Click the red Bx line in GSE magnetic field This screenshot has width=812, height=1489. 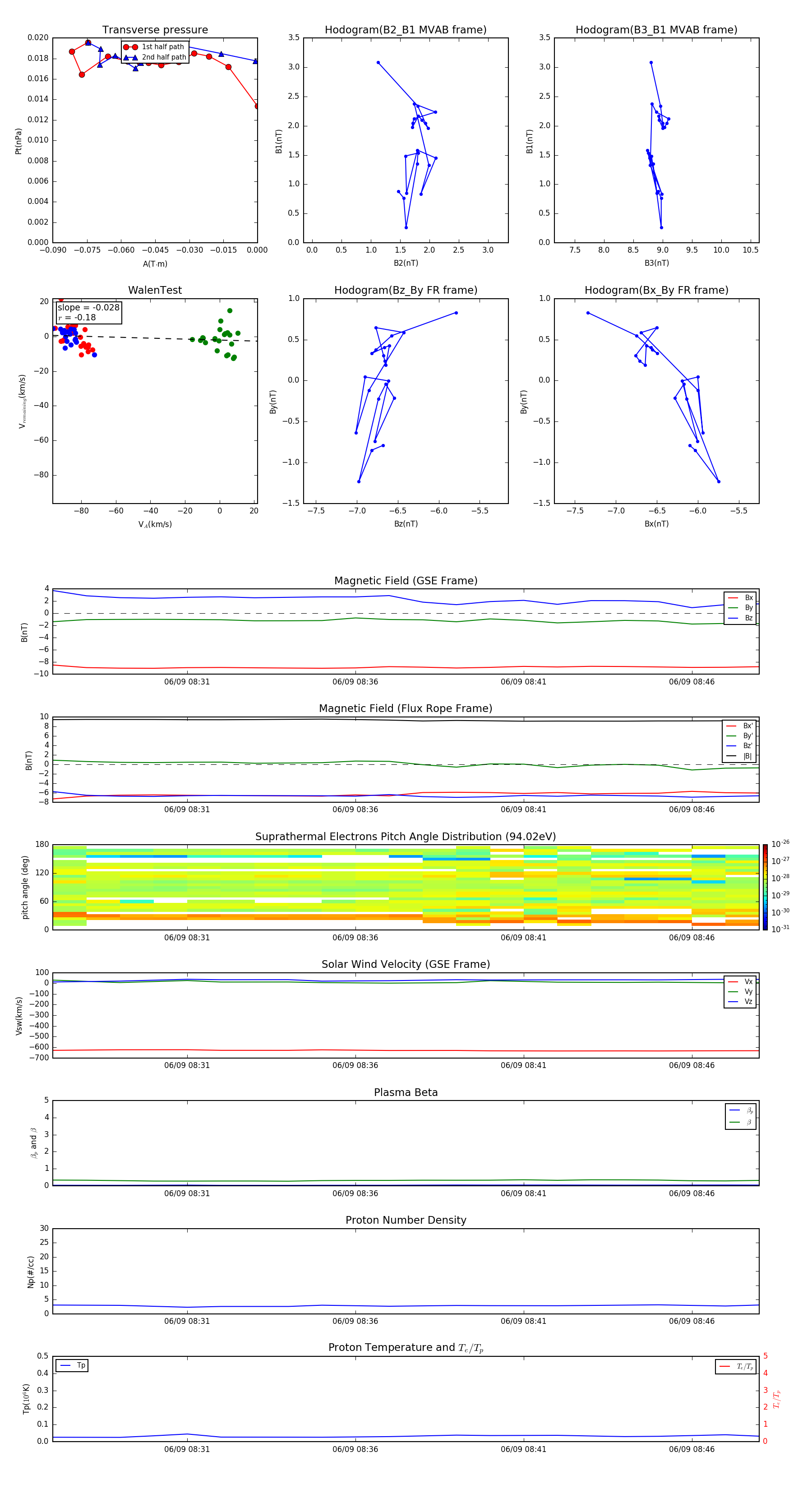point(405,667)
